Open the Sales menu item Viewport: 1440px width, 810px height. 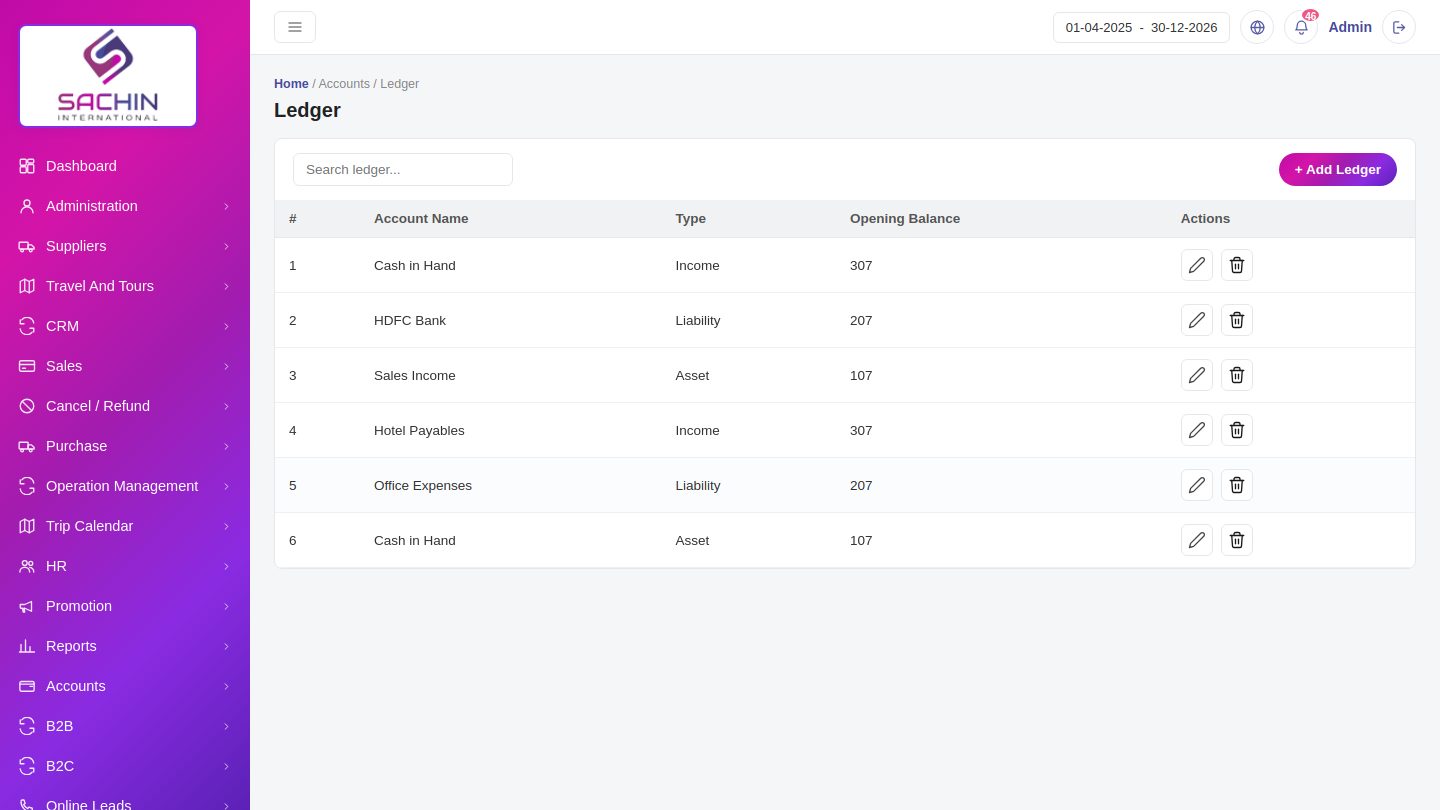[x=125, y=366]
